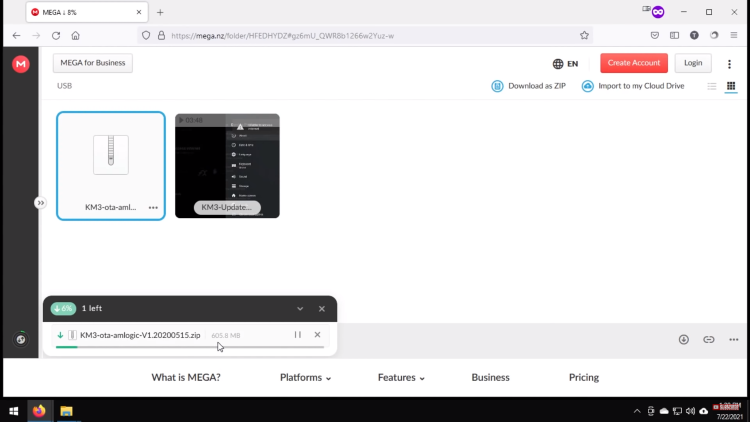Cancel the KM3-ota-amlogic zip download
The image size is (750, 422).
tap(317, 335)
